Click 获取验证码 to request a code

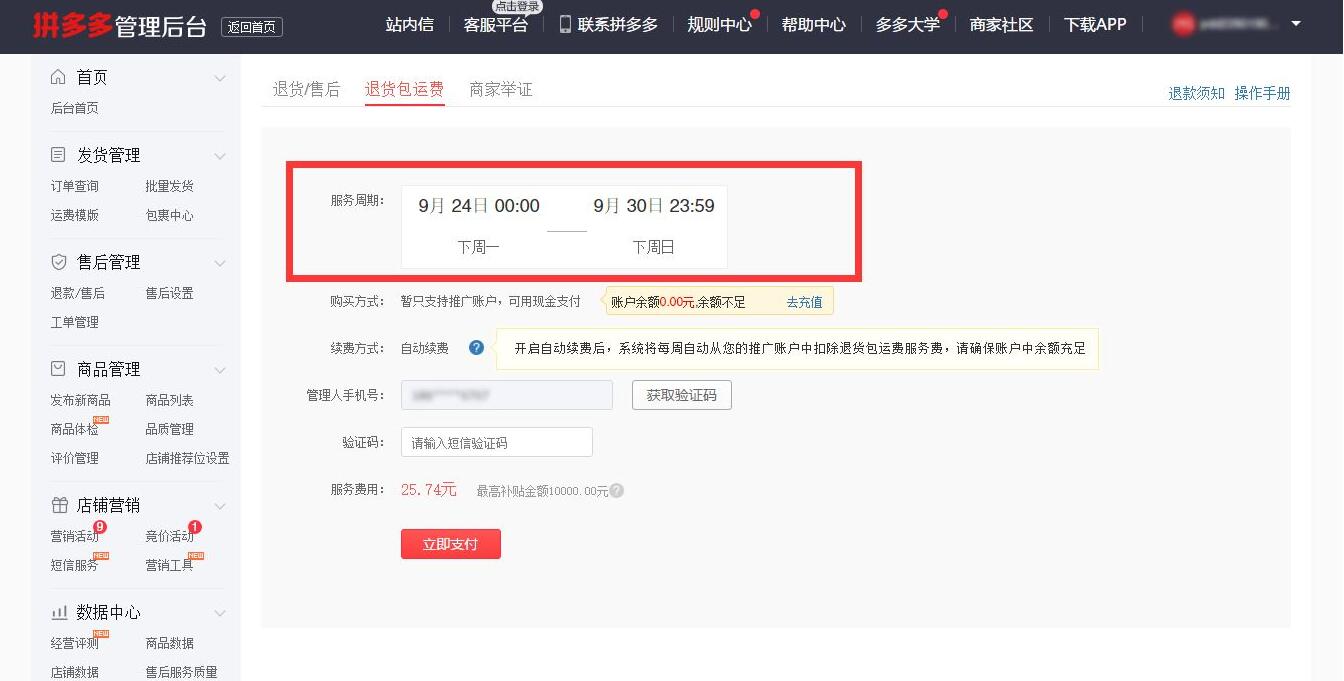[681, 395]
